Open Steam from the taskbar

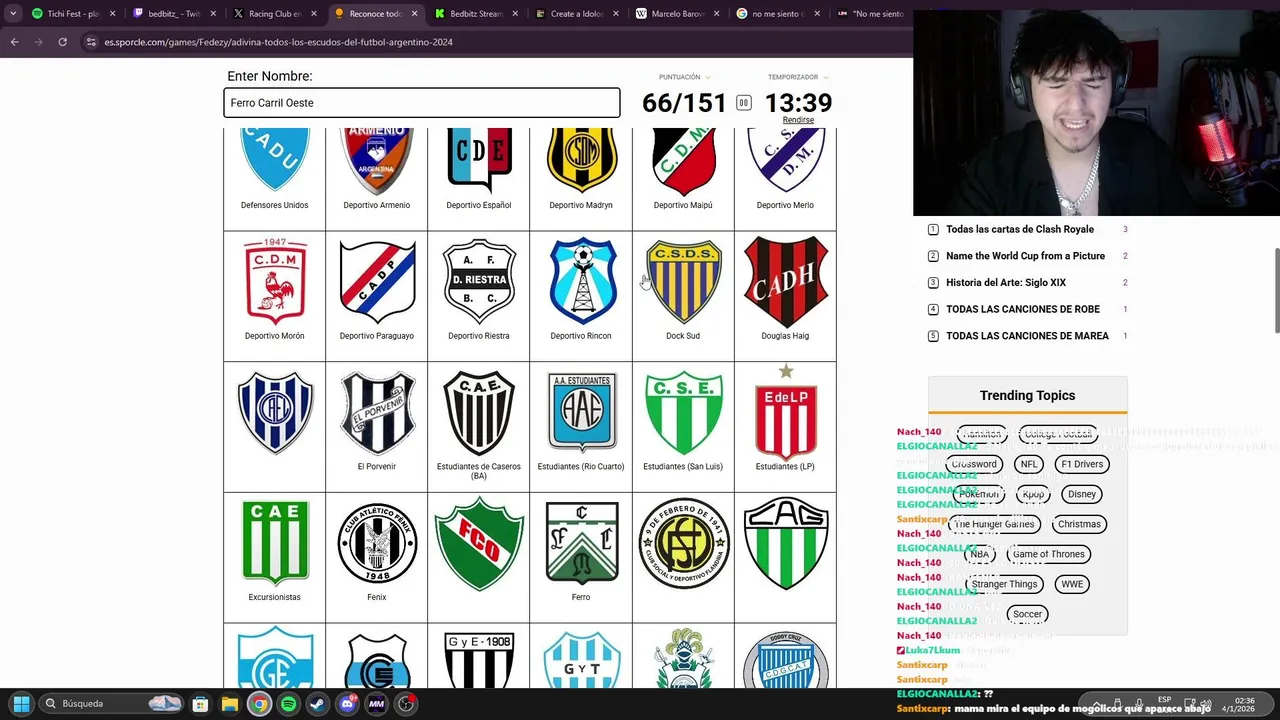[317, 704]
